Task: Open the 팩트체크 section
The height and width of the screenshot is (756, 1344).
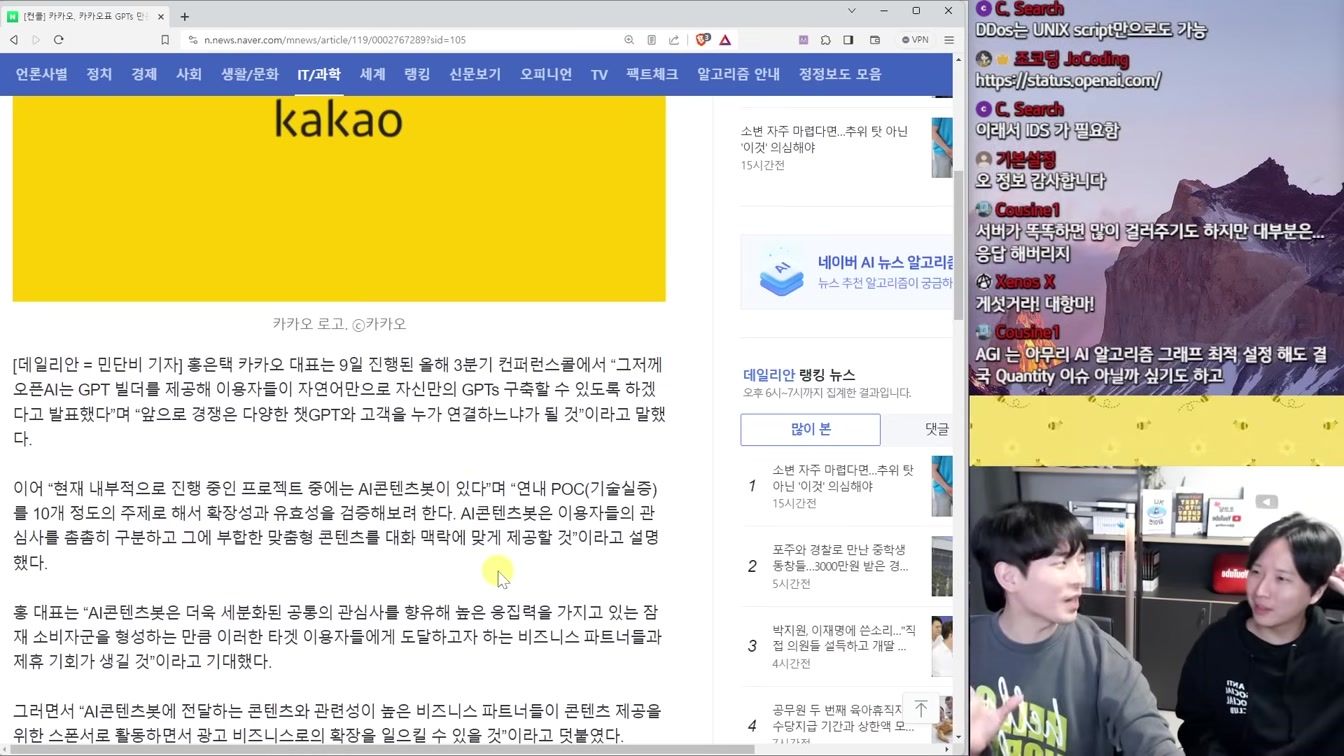Action: tap(652, 75)
